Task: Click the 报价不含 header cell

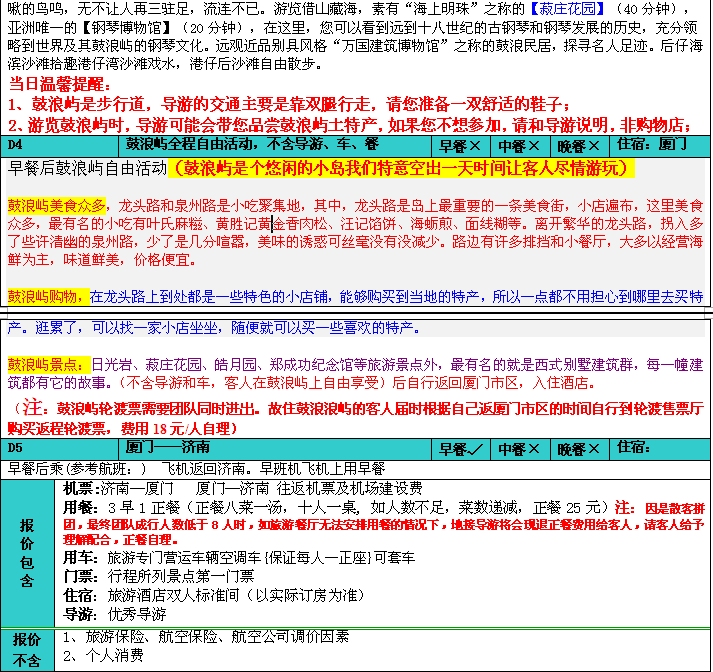Action: point(28,648)
